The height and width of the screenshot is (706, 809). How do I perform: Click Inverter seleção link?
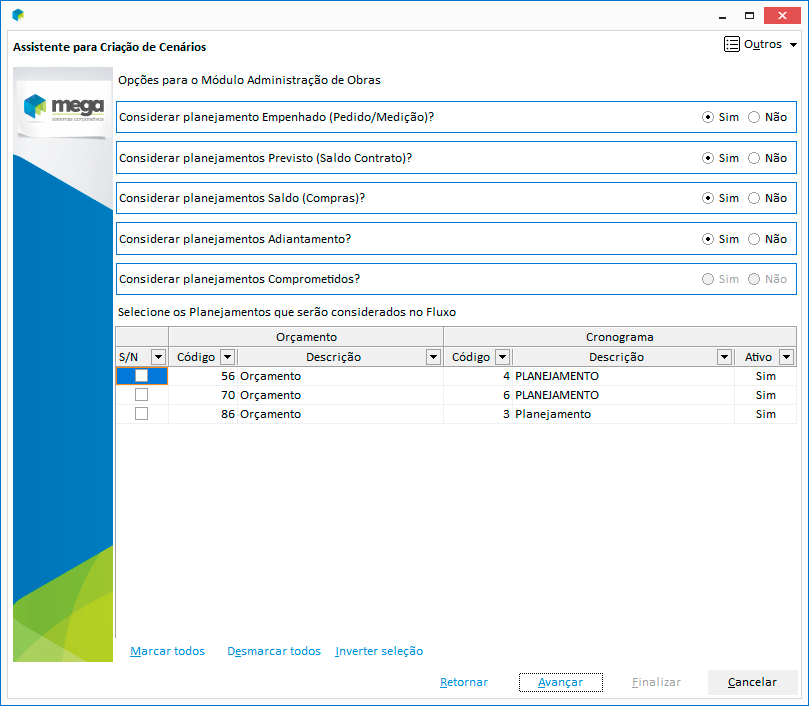[x=379, y=651]
